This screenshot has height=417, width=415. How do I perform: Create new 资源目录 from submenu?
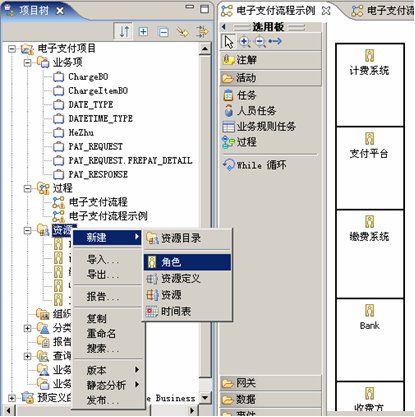187,238
